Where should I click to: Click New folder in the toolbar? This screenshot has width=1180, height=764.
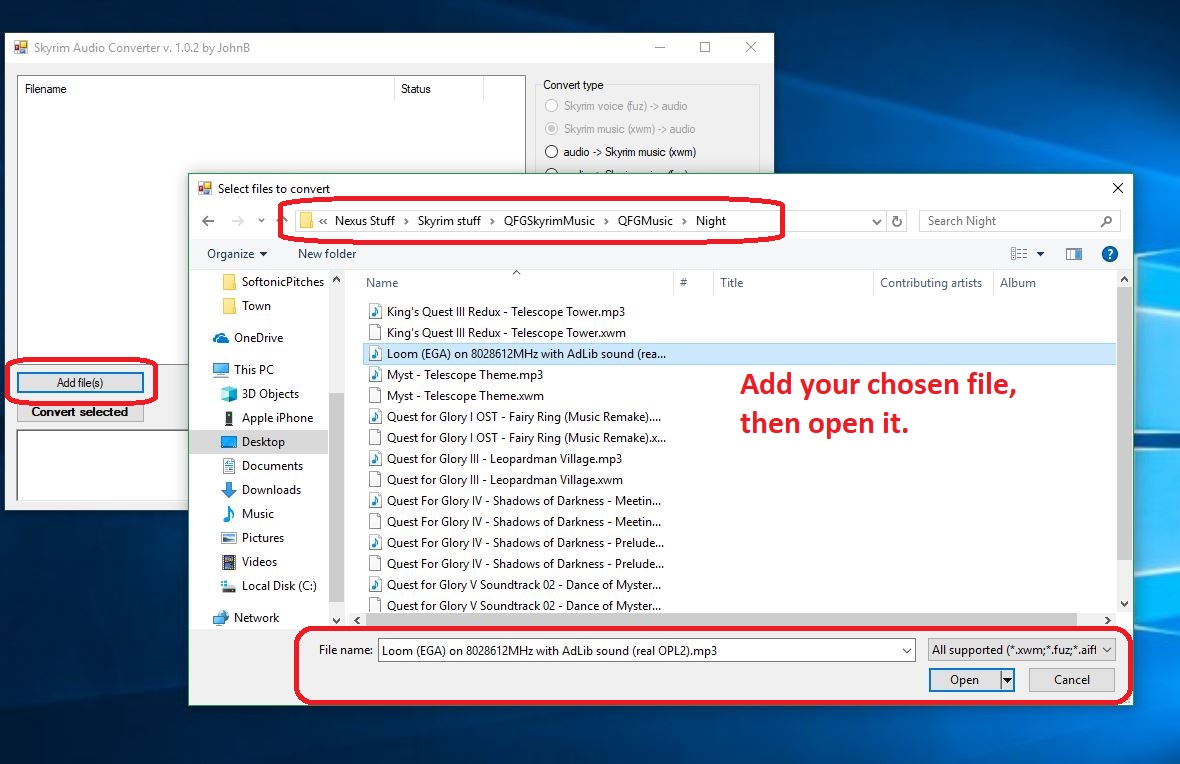point(327,254)
